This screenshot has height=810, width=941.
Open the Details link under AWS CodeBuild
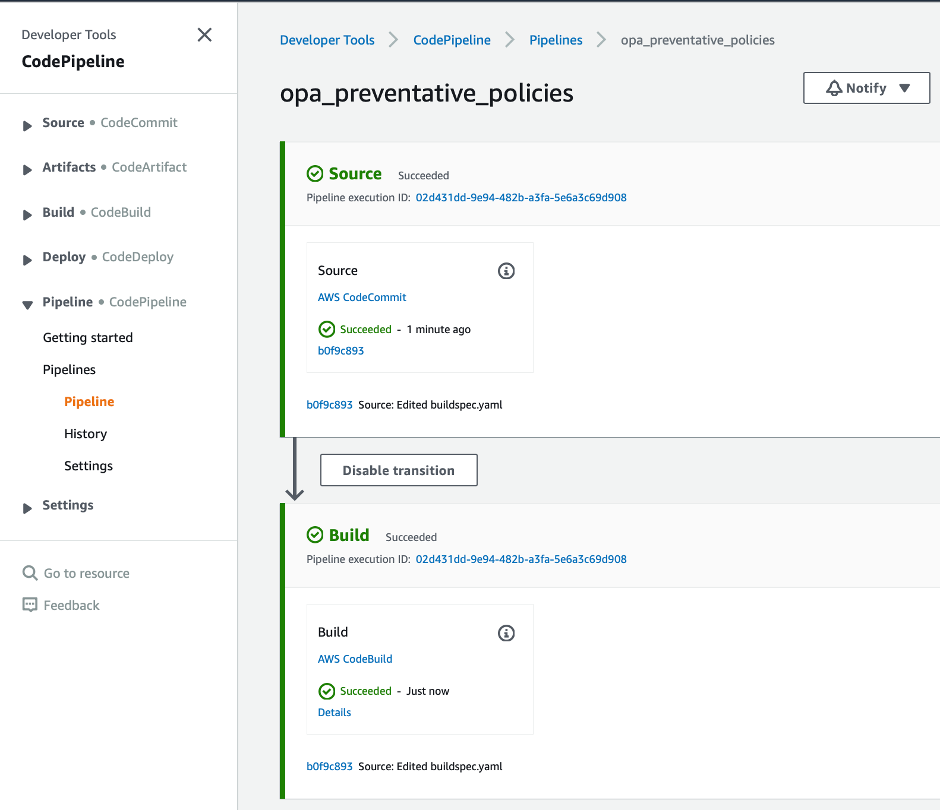(334, 712)
